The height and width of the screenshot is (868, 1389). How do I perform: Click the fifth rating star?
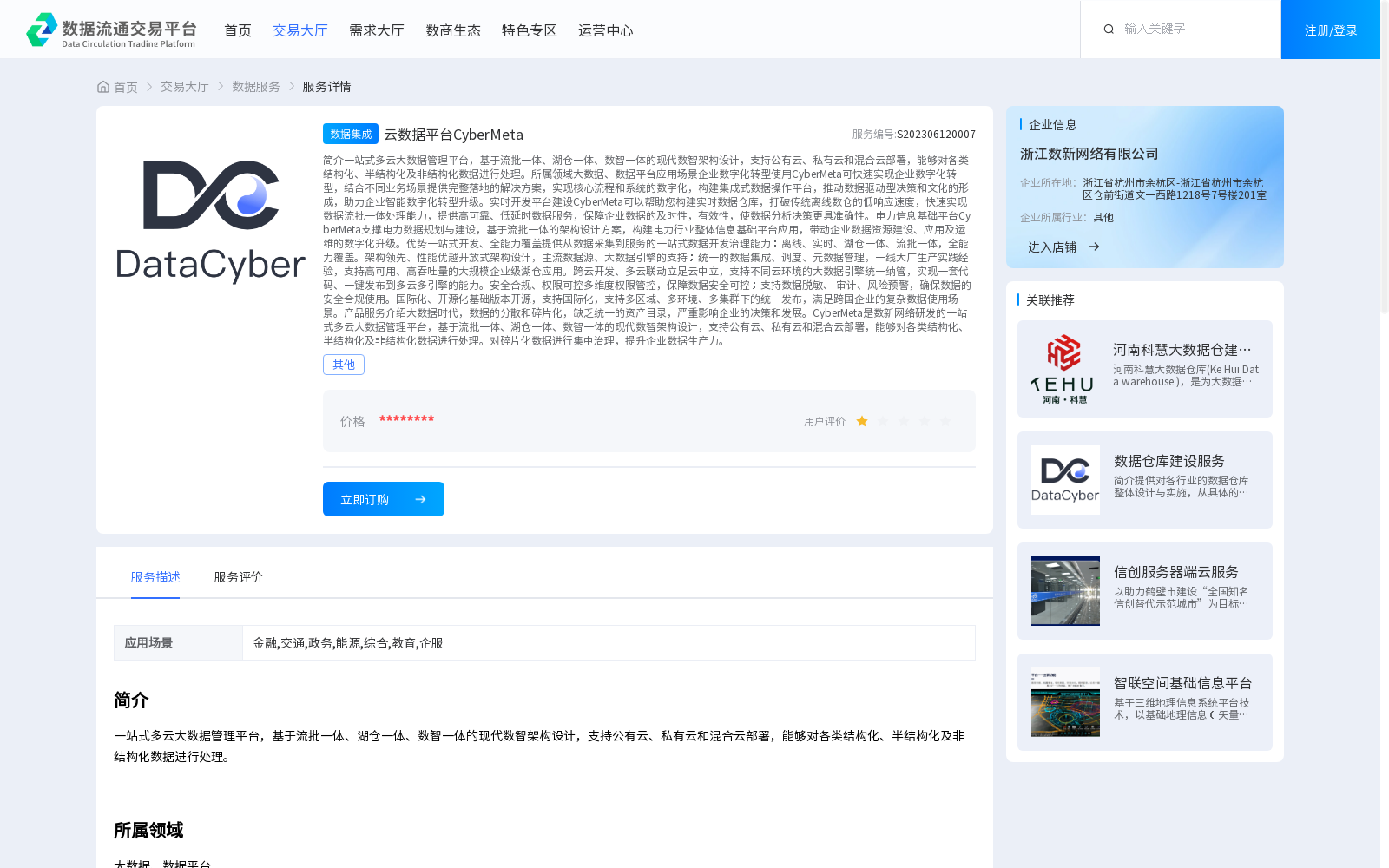[945, 421]
